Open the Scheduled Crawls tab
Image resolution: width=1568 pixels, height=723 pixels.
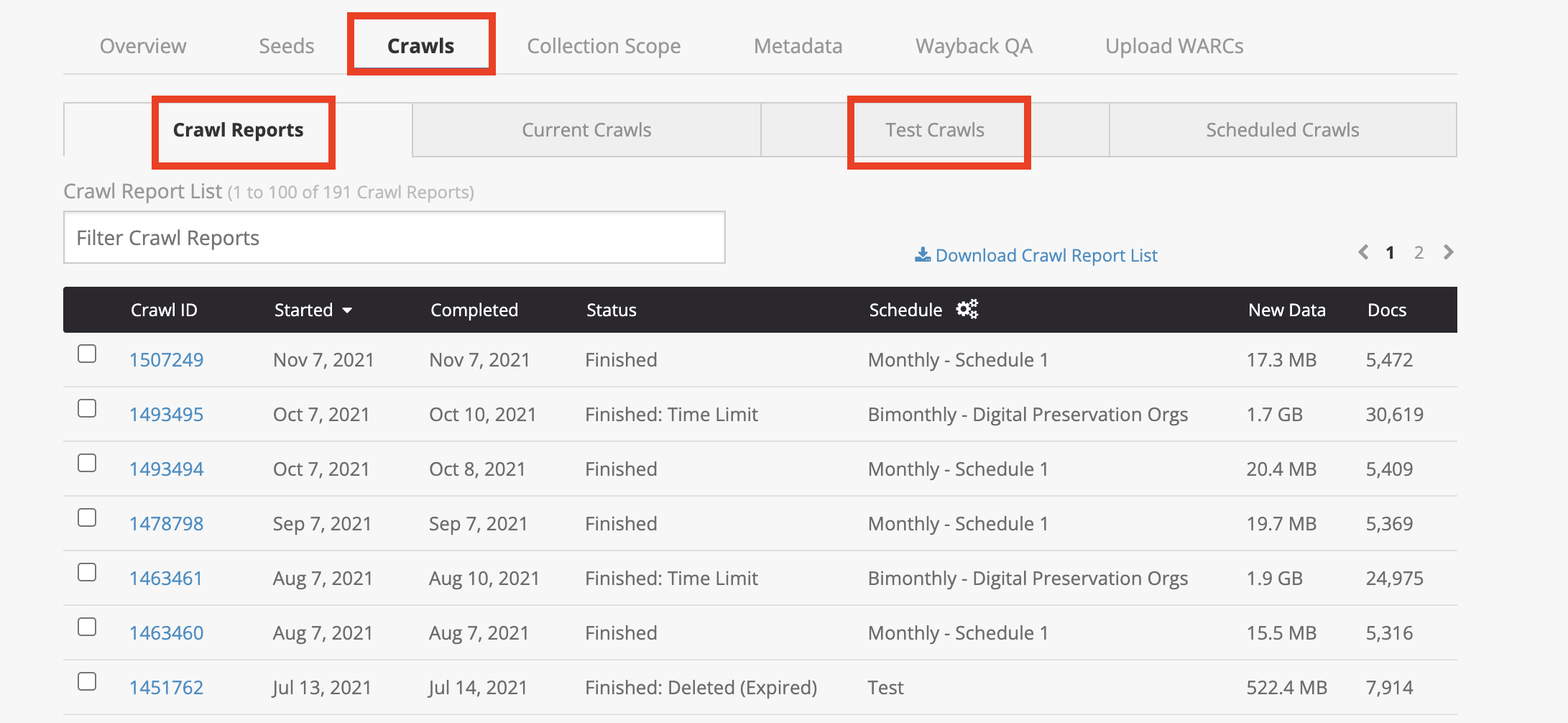coord(1283,130)
